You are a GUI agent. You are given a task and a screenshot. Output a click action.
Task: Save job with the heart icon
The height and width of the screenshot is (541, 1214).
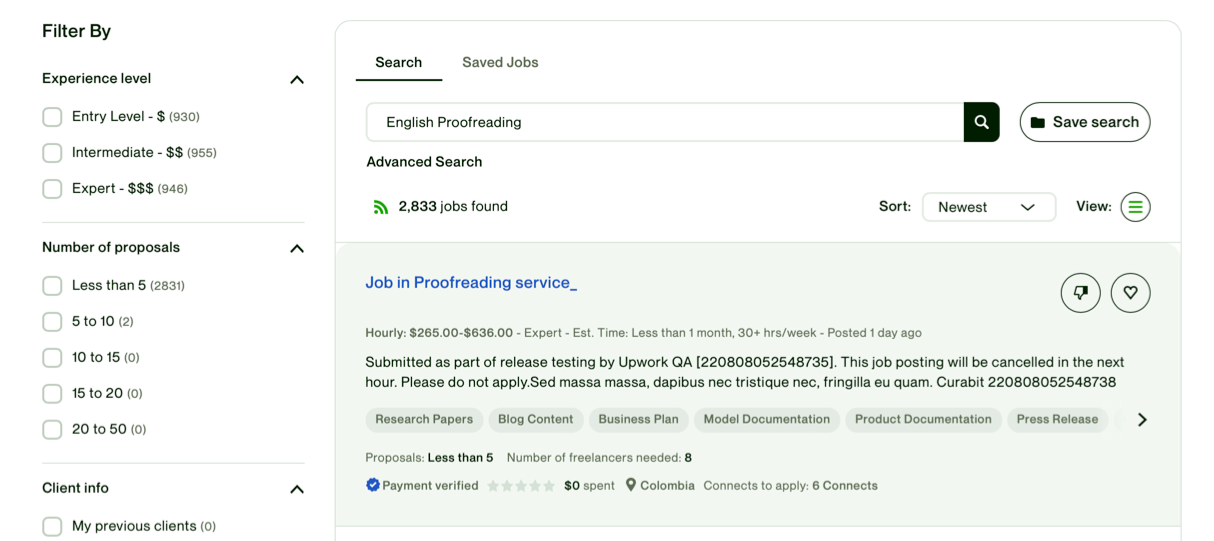(x=1130, y=293)
